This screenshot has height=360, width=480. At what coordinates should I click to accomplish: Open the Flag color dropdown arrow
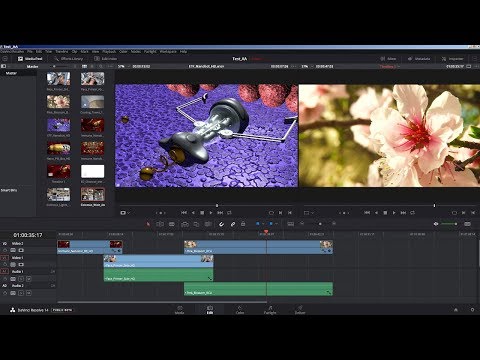point(263,224)
